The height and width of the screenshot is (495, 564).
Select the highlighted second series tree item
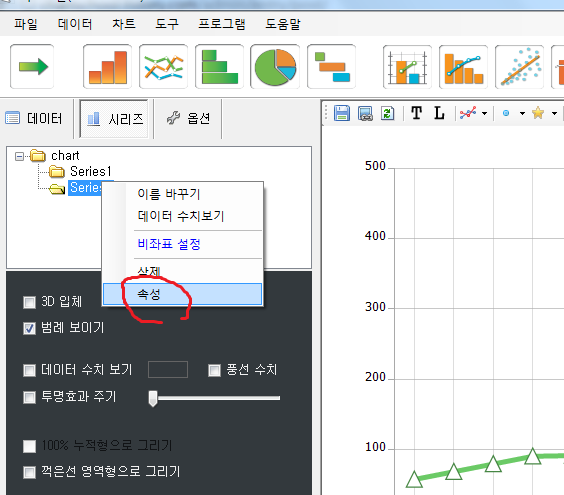point(85,187)
